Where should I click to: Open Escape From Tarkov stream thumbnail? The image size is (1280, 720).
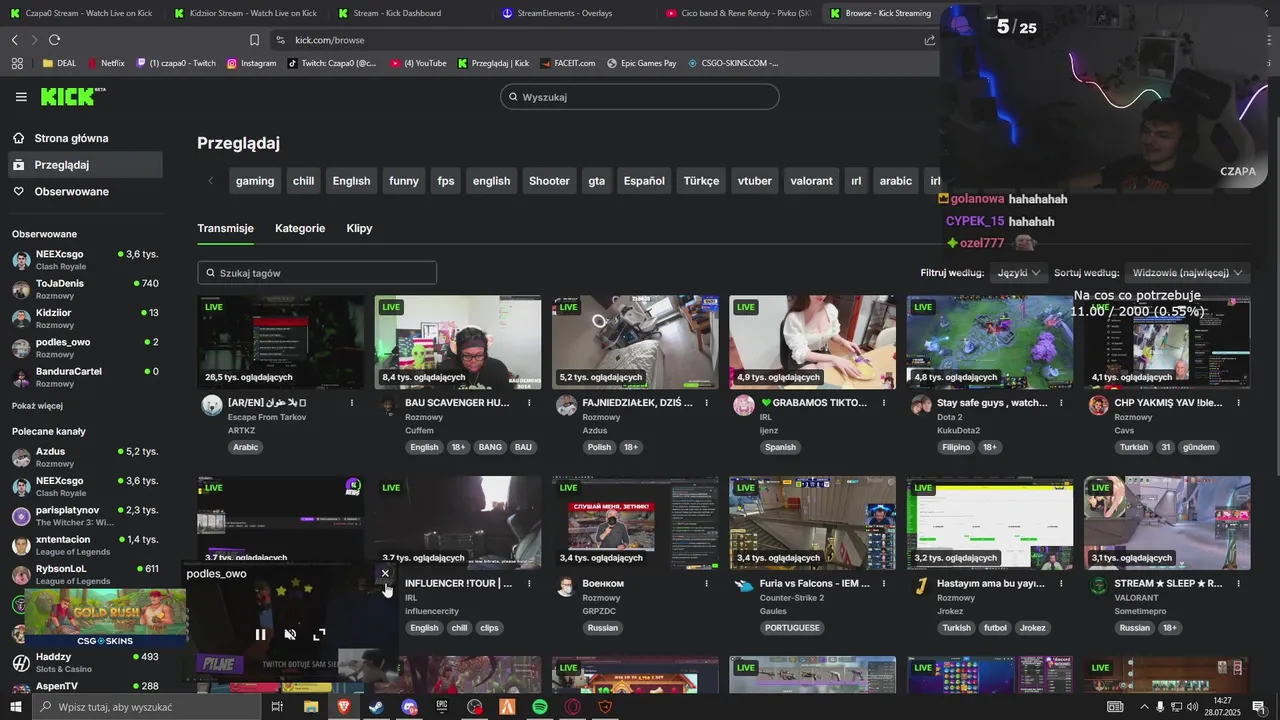pyautogui.click(x=280, y=342)
